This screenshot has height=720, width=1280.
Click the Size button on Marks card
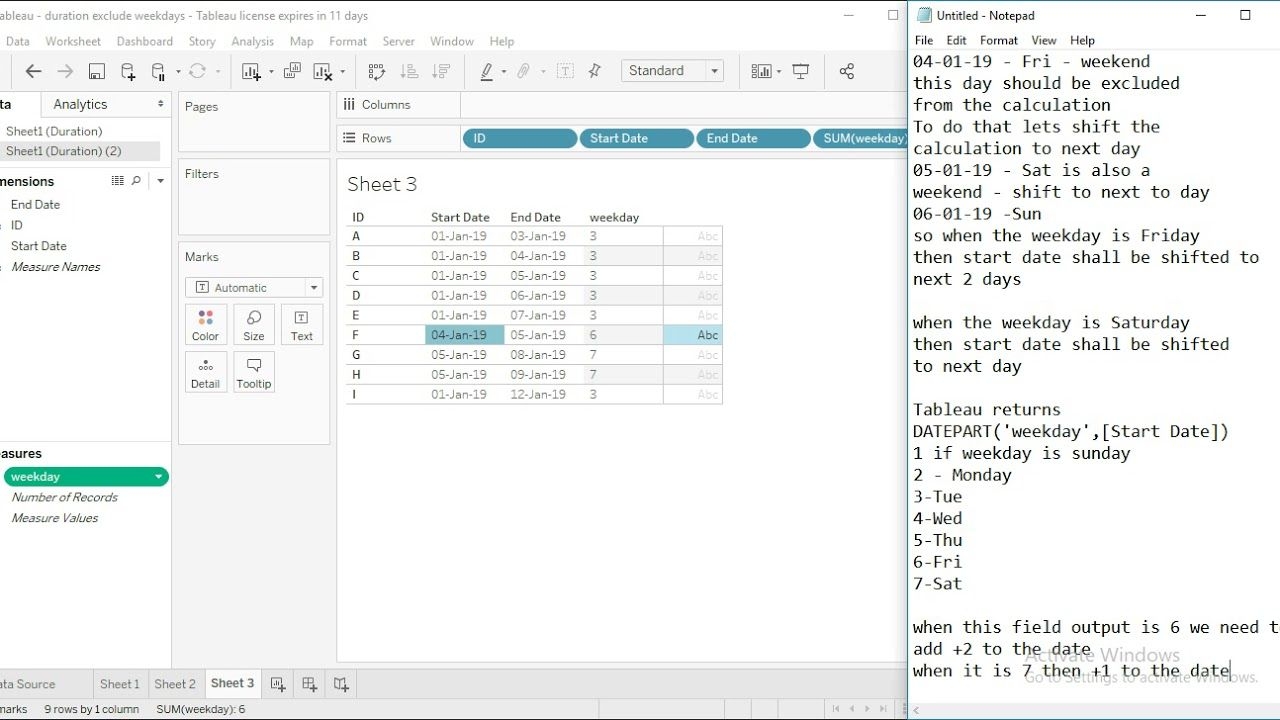[254, 325]
